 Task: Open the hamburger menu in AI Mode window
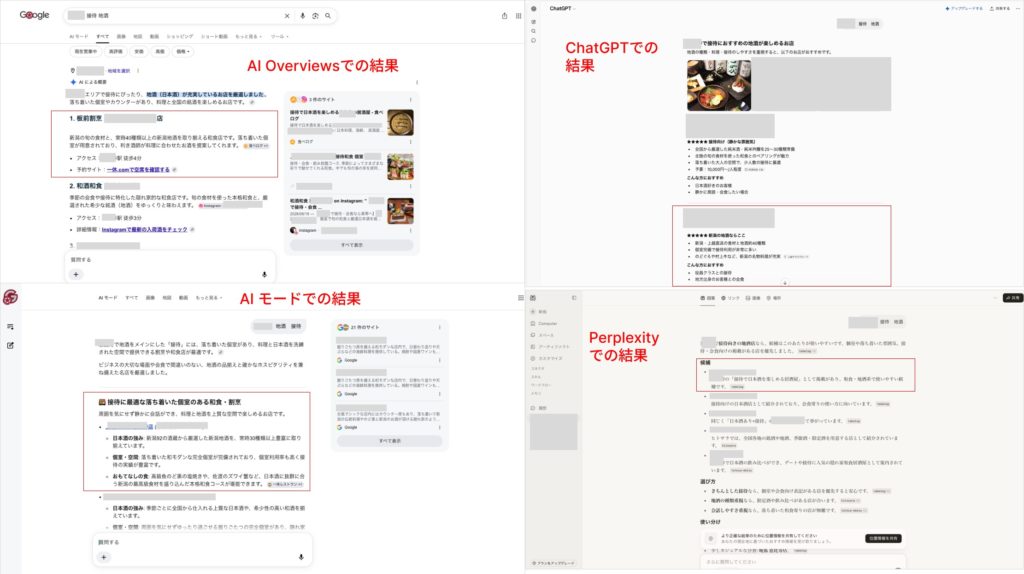[x=520, y=298]
